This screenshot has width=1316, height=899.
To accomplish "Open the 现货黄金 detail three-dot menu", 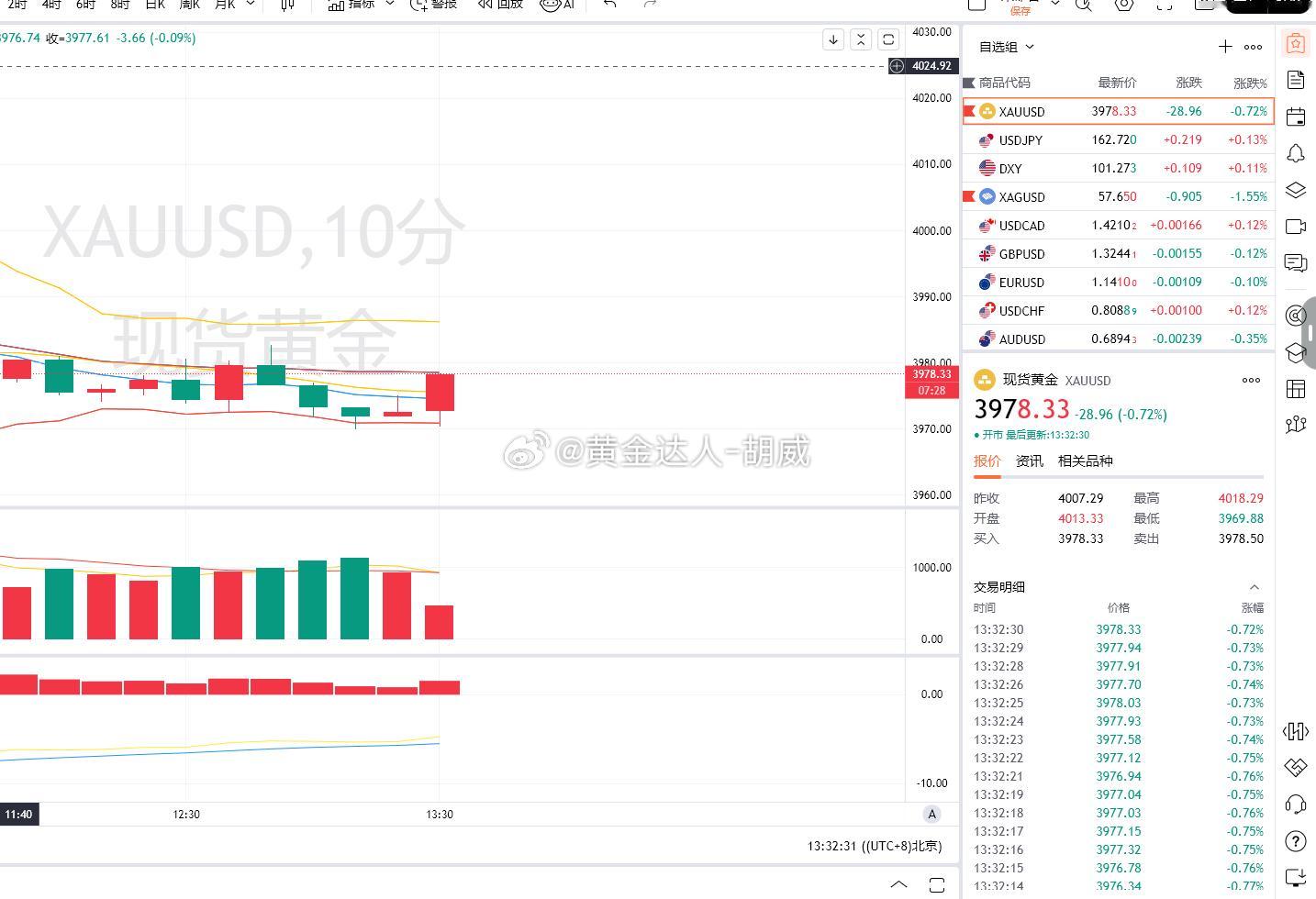I will point(1251,380).
